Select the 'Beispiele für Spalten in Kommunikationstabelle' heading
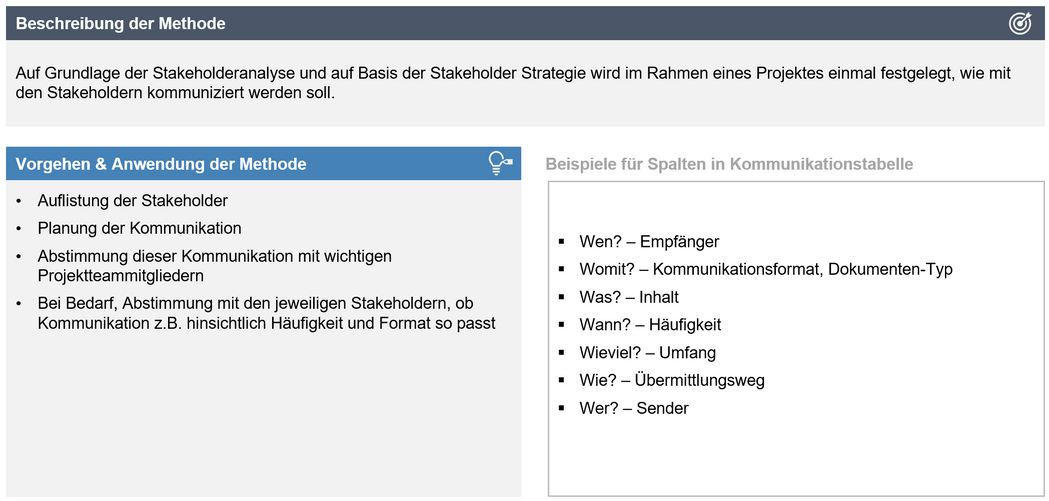Image resolution: width=1049 pixels, height=501 pixels. (x=729, y=164)
